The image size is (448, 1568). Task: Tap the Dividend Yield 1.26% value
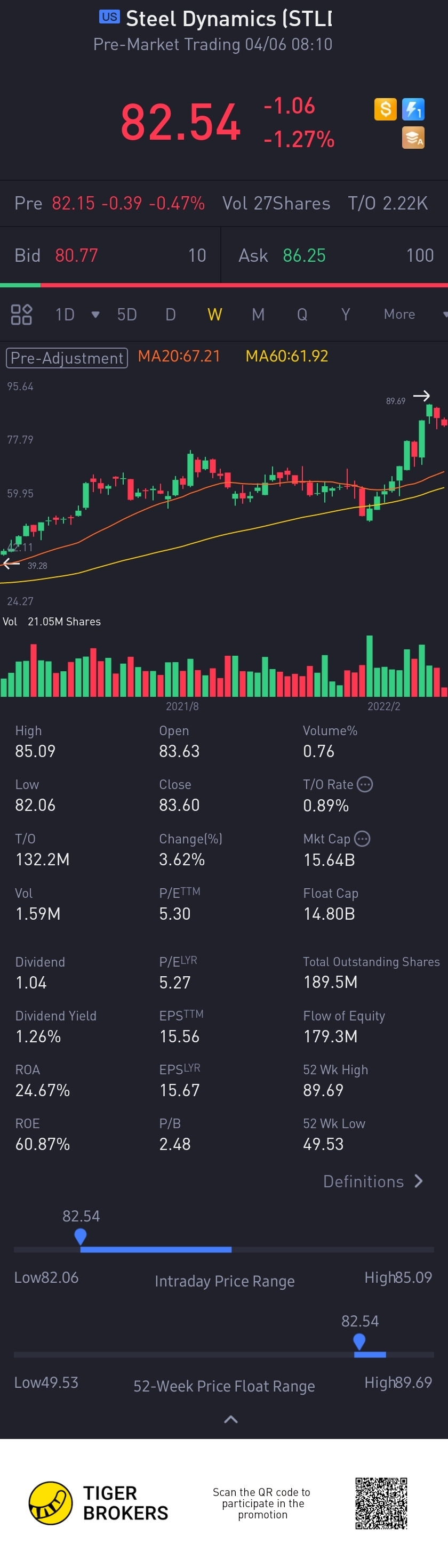pos(38,1036)
